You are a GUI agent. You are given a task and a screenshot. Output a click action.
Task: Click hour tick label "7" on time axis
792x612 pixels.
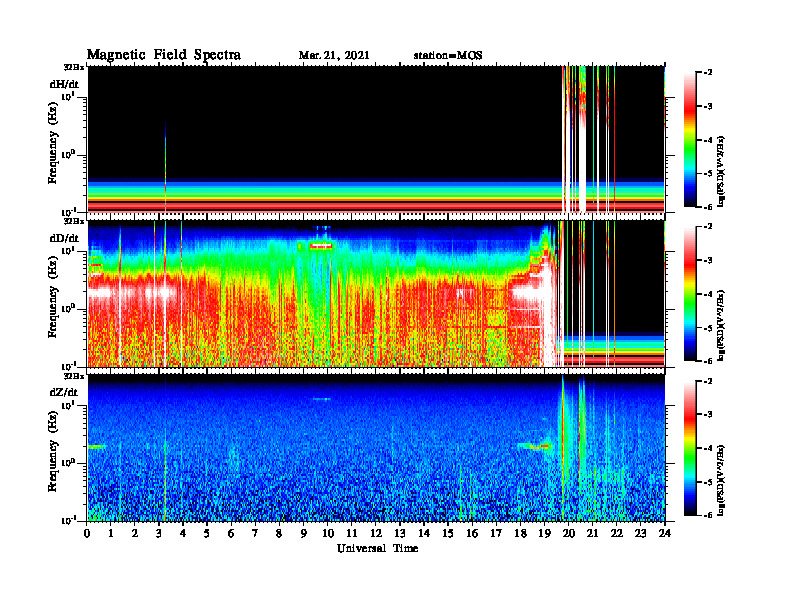click(256, 533)
